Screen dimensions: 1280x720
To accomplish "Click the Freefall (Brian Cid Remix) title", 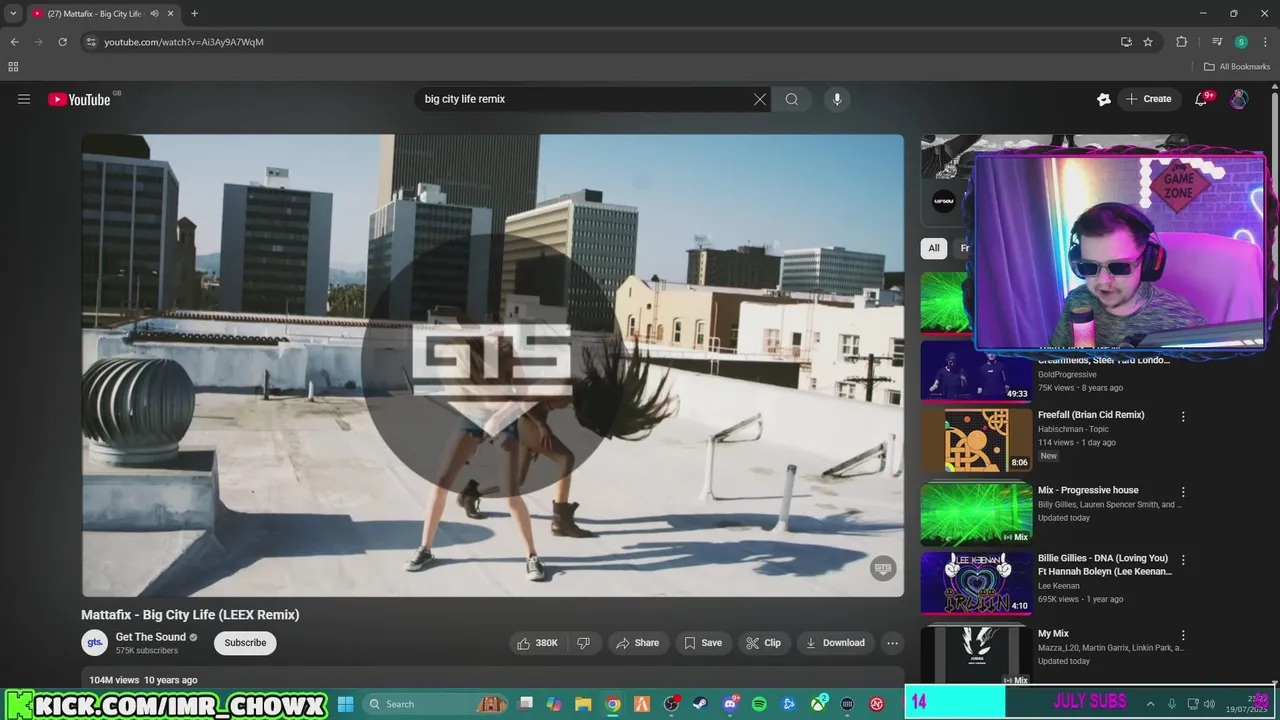I will 1091,415.
